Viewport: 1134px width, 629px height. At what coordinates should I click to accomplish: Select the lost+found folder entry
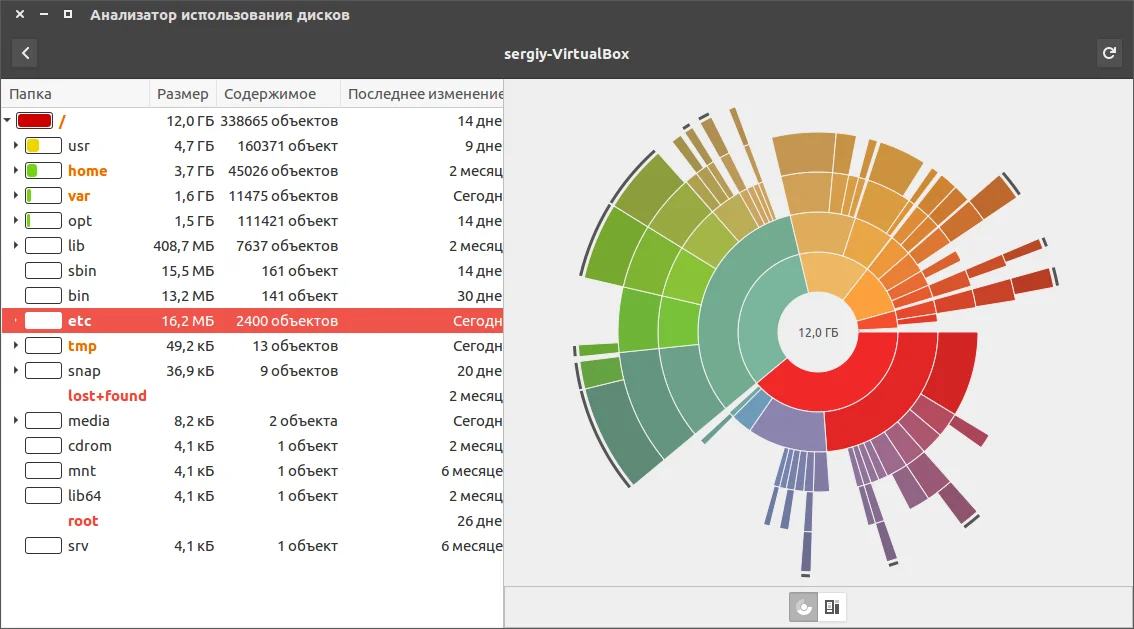[107, 396]
